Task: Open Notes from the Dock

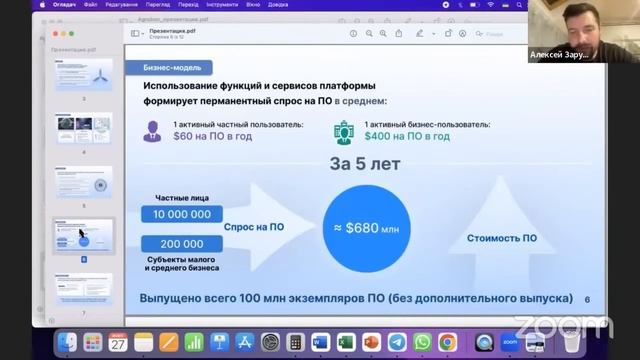Action: click(x=143, y=342)
